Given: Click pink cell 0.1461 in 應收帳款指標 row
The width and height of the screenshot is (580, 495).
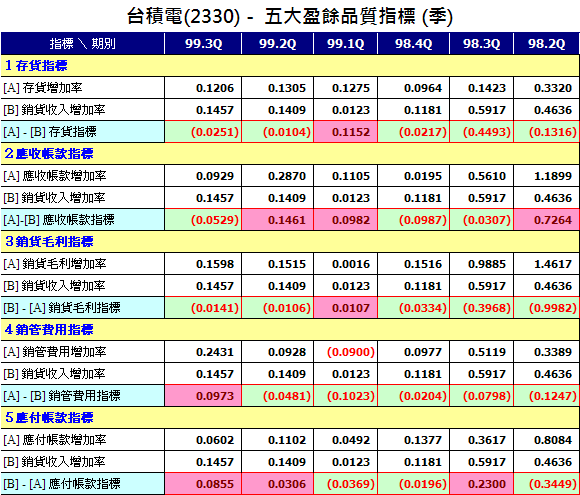Looking at the screenshot, I should pos(277,220).
